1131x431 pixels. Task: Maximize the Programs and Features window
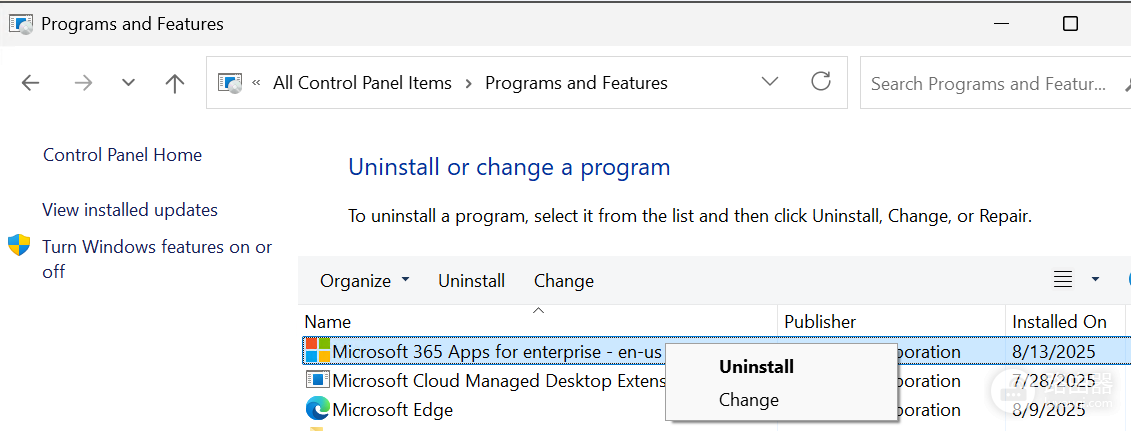click(x=1070, y=24)
